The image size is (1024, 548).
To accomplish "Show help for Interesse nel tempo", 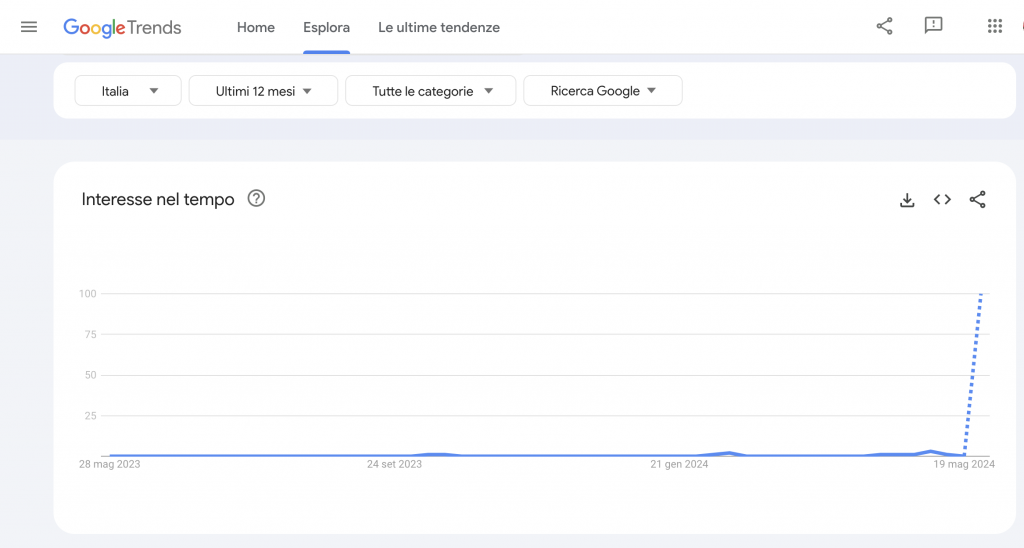I will 256,199.
